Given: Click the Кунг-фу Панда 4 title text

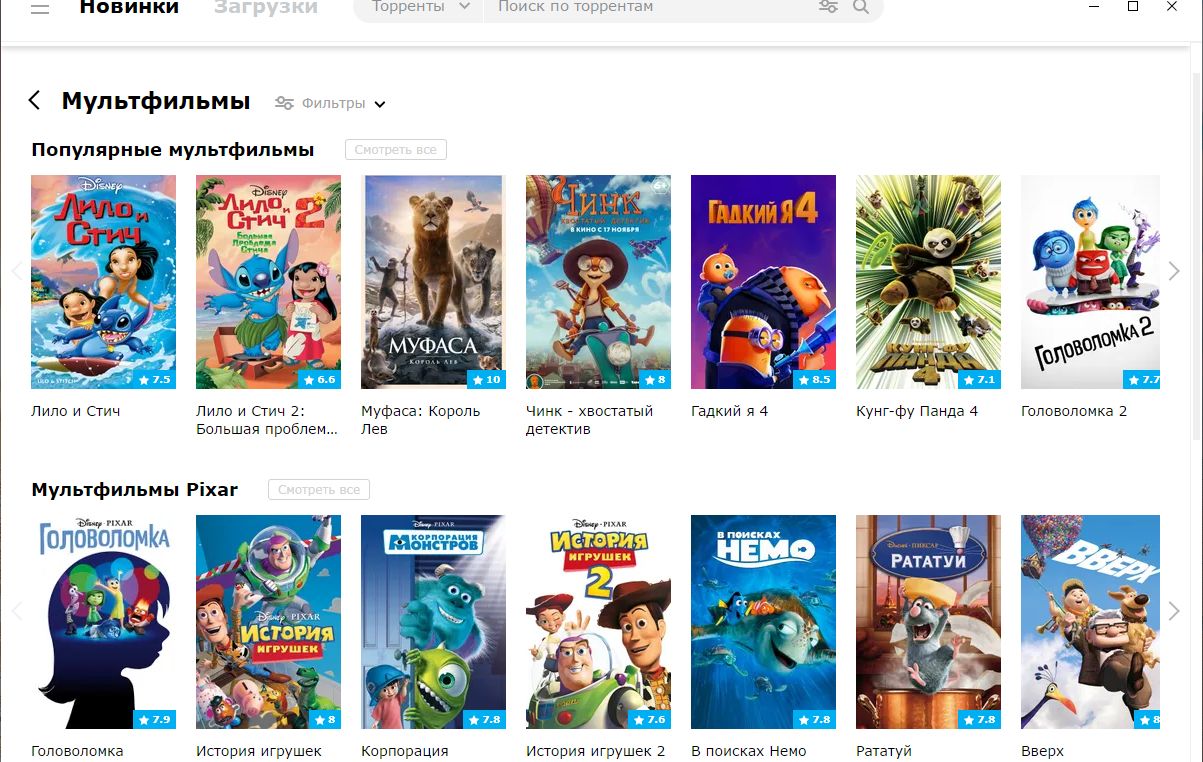Looking at the screenshot, I should (x=917, y=411).
